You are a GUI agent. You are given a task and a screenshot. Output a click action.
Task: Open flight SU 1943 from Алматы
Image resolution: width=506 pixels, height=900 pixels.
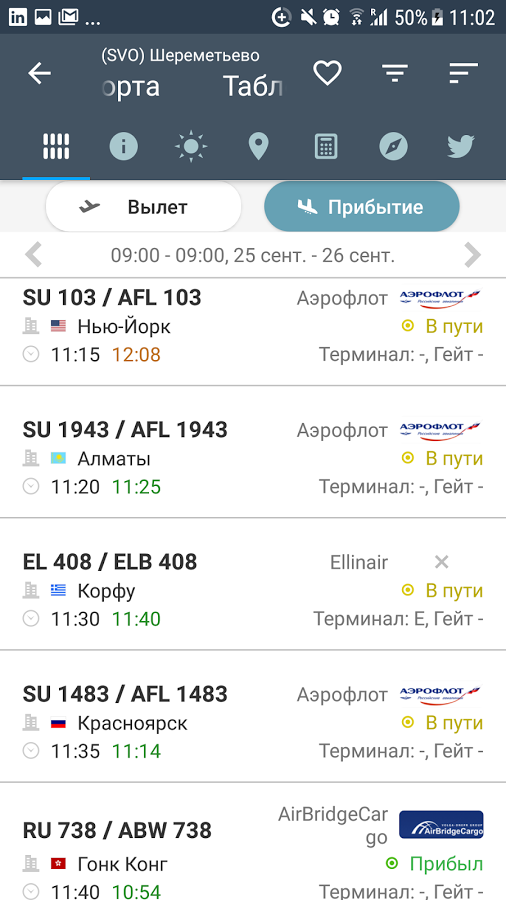point(253,452)
